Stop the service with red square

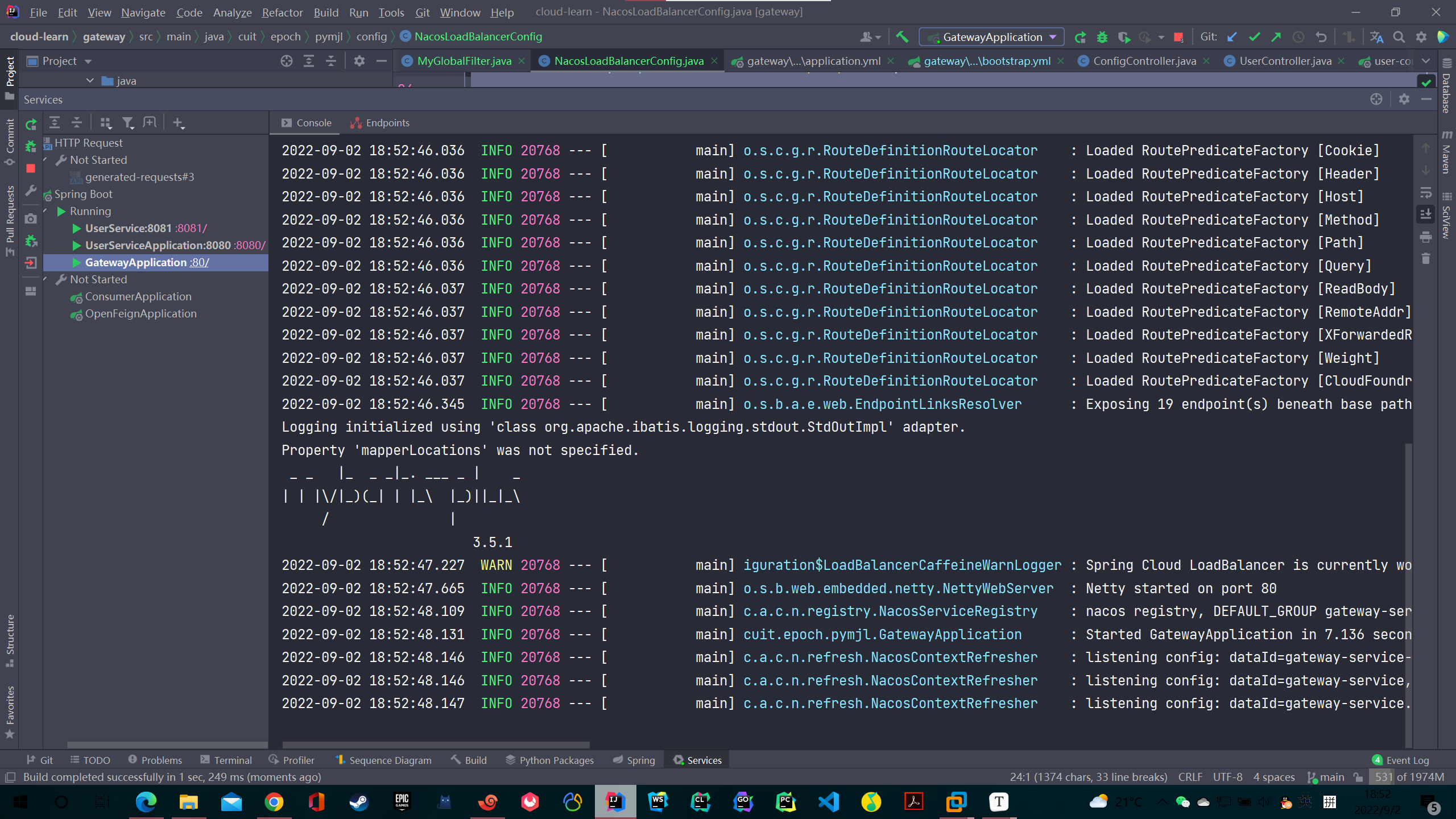[31, 168]
